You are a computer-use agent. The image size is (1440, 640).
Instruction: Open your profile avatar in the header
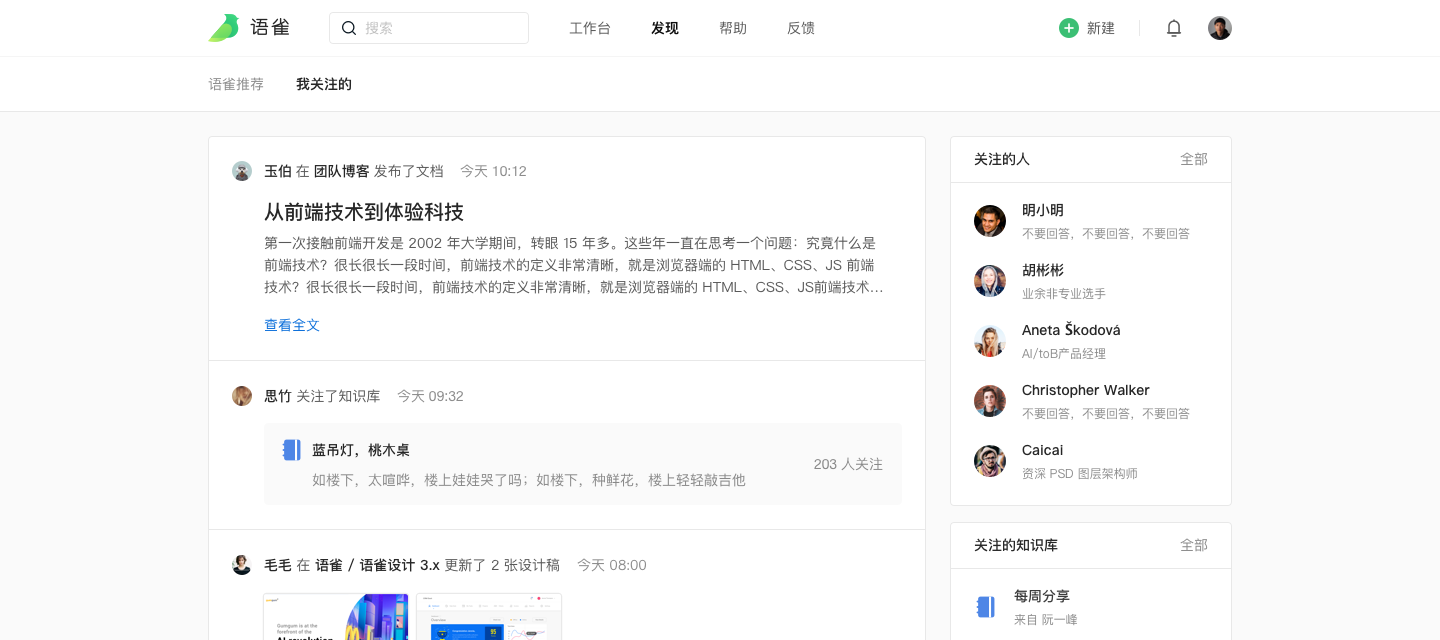[x=1220, y=28]
